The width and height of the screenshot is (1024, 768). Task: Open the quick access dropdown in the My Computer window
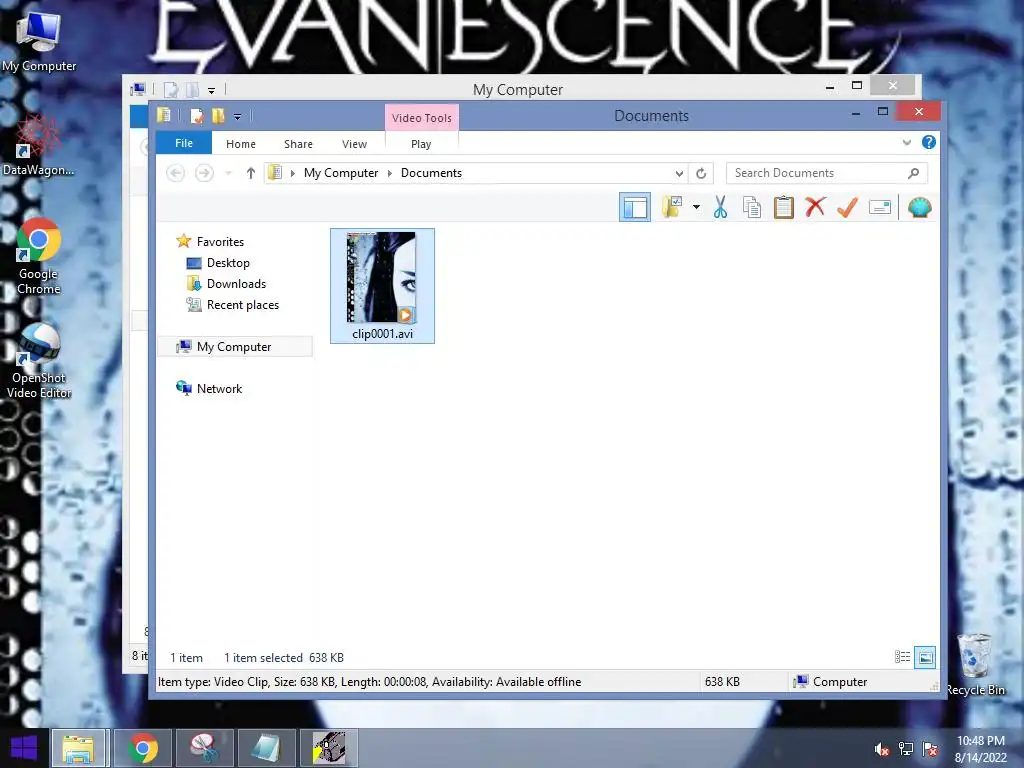pyautogui.click(x=211, y=90)
